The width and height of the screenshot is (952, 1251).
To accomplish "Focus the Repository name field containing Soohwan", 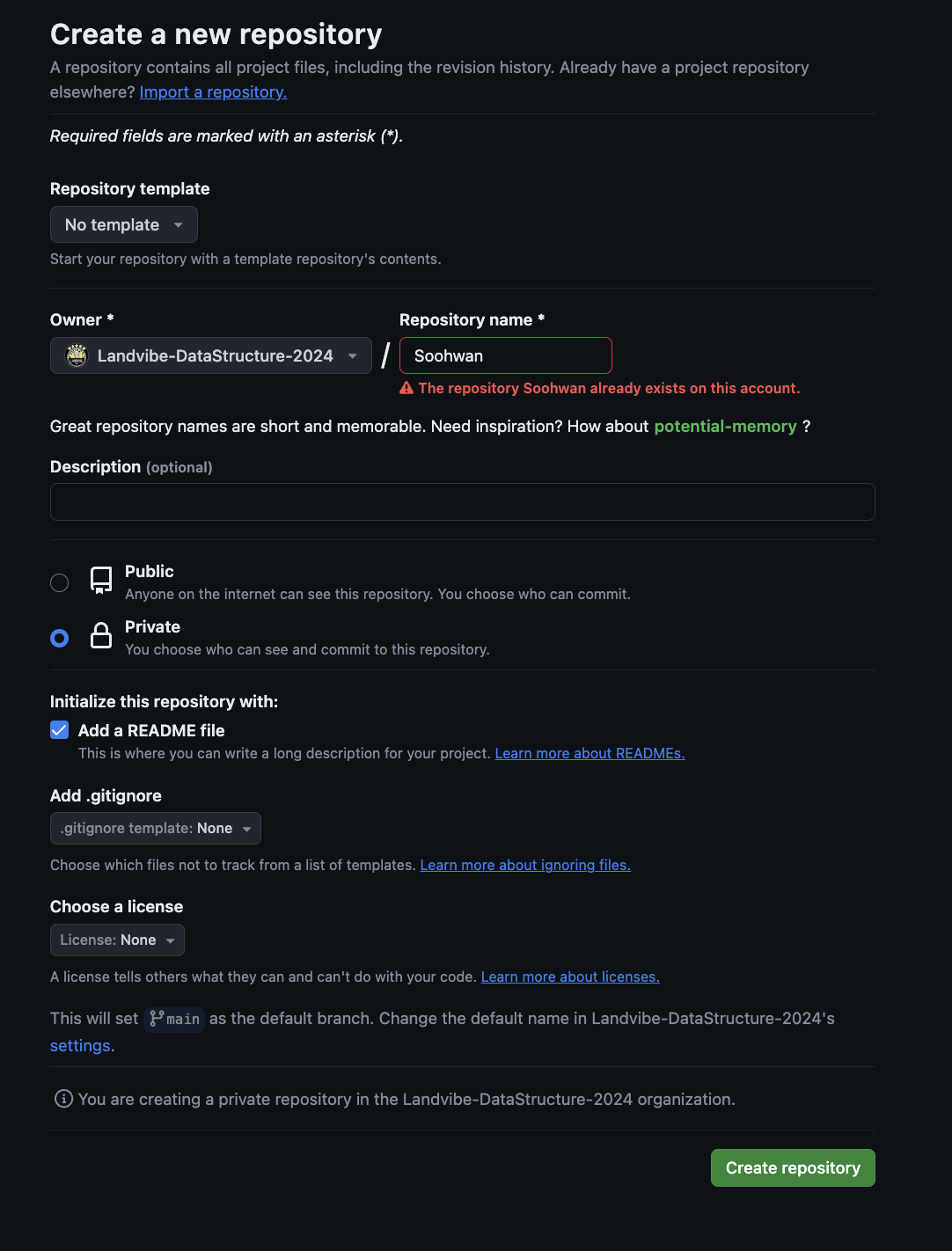I will pyautogui.click(x=506, y=355).
